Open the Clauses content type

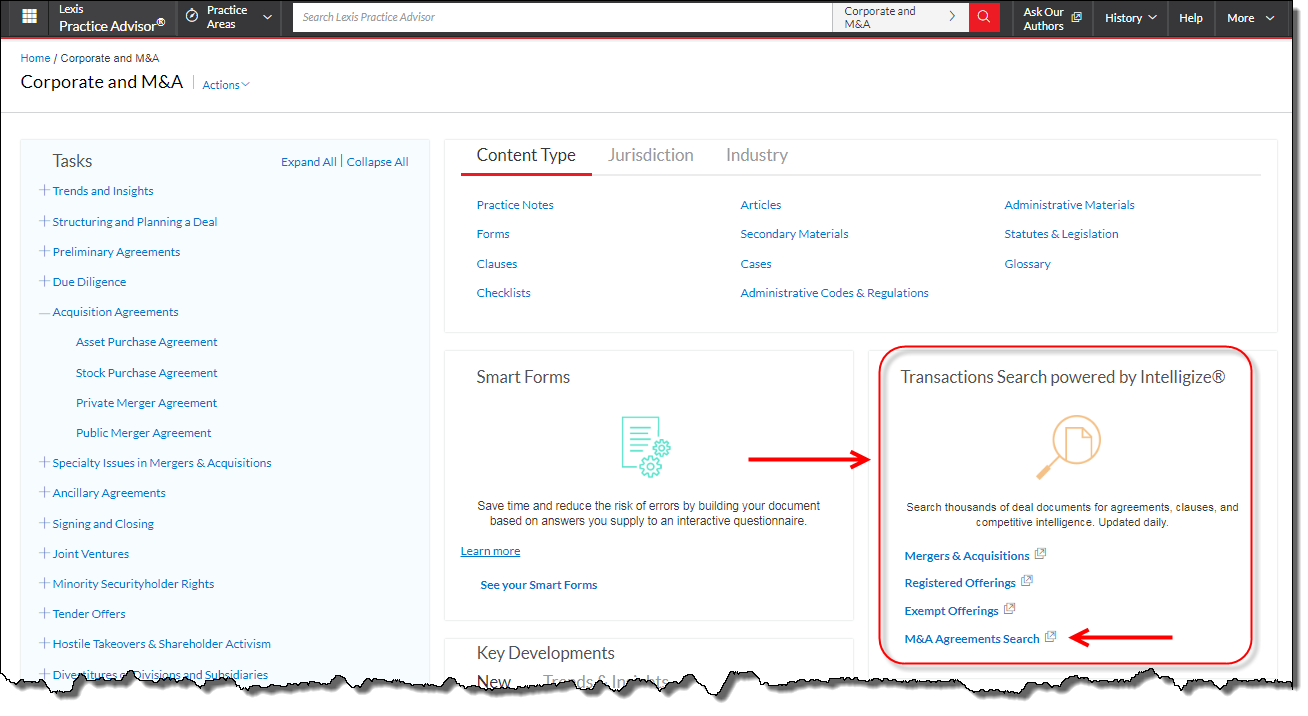(497, 264)
